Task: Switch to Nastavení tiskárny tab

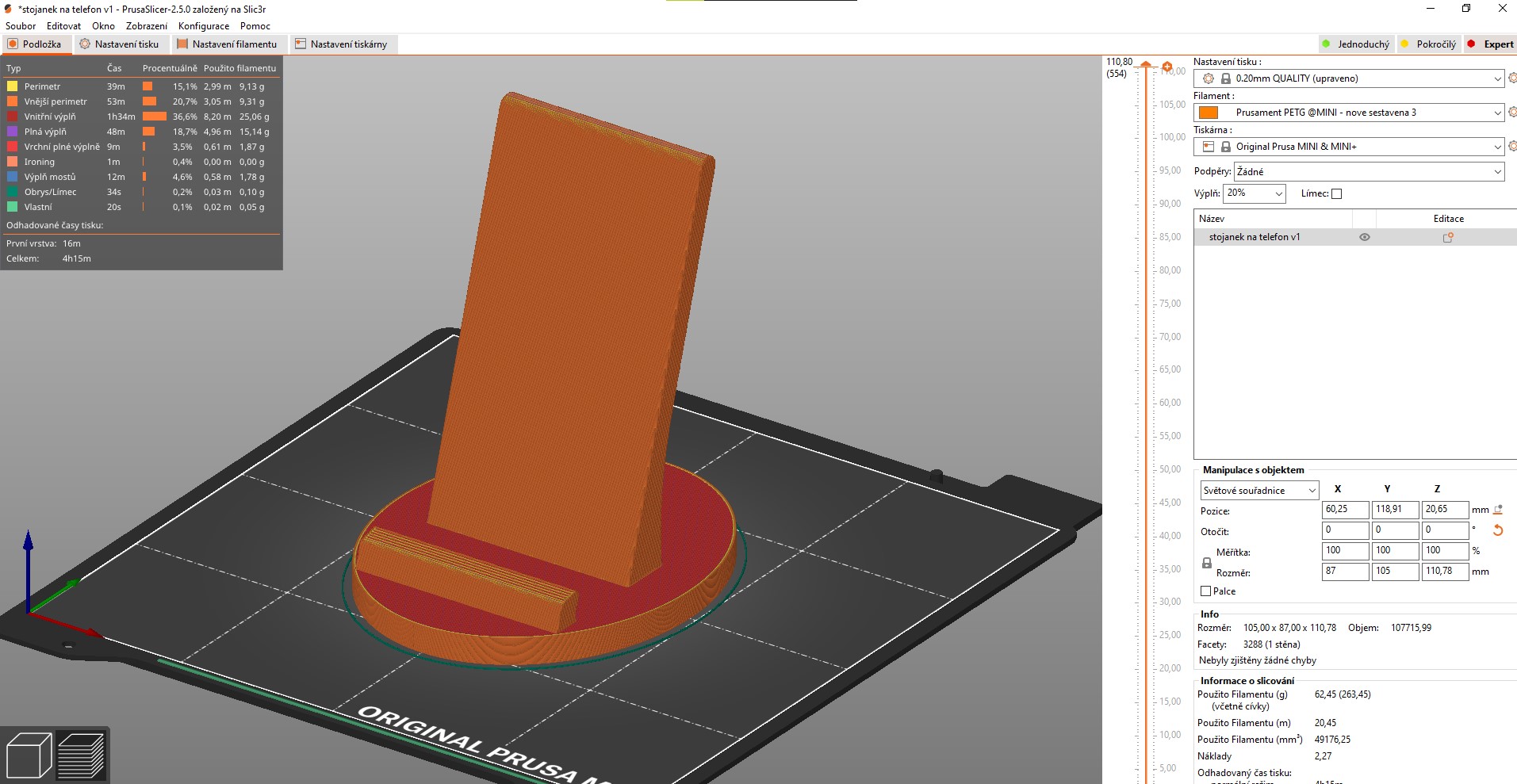Action: tap(343, 44)
